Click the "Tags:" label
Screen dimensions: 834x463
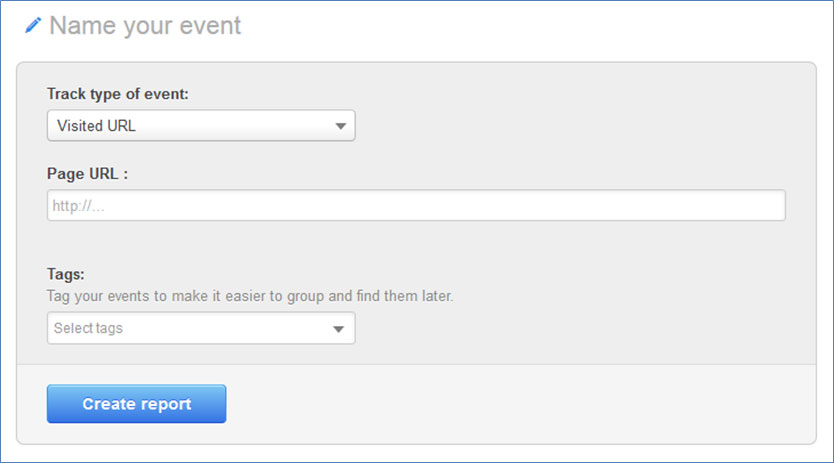65,274
